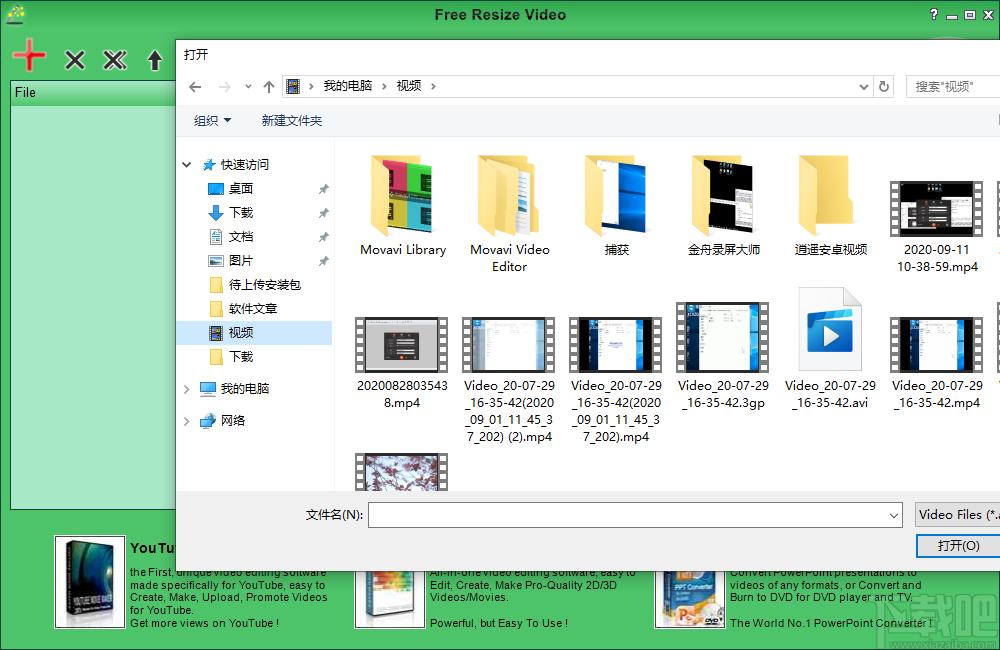
Task: Open 待上传安装包 folder in sidebar
Action: 264,284
